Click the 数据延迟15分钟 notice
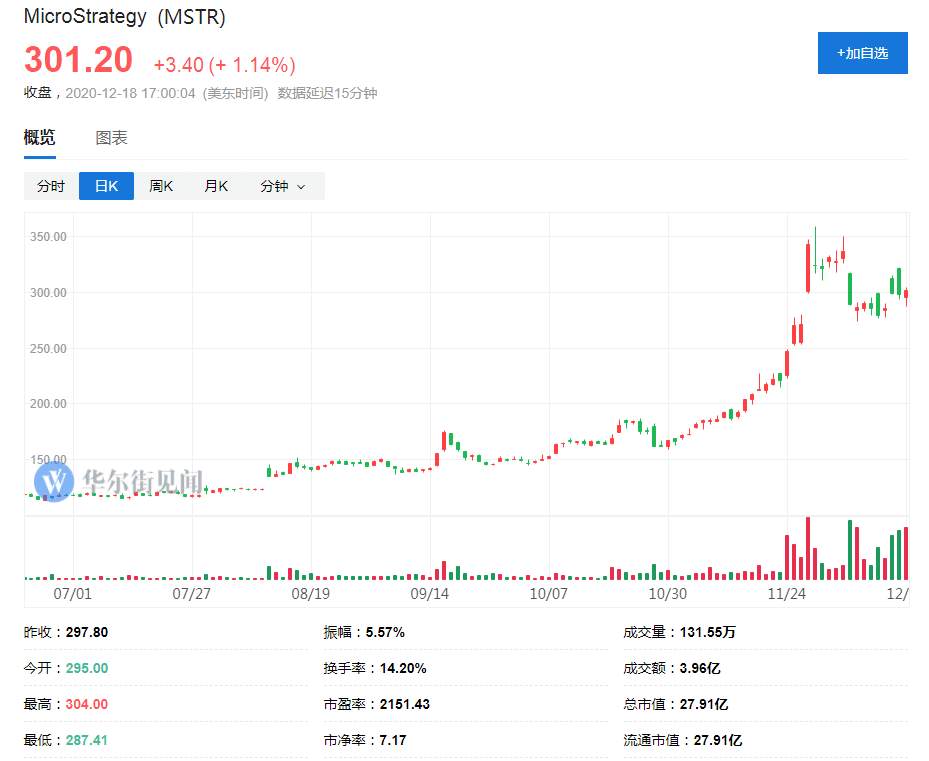 pos(327,93)
